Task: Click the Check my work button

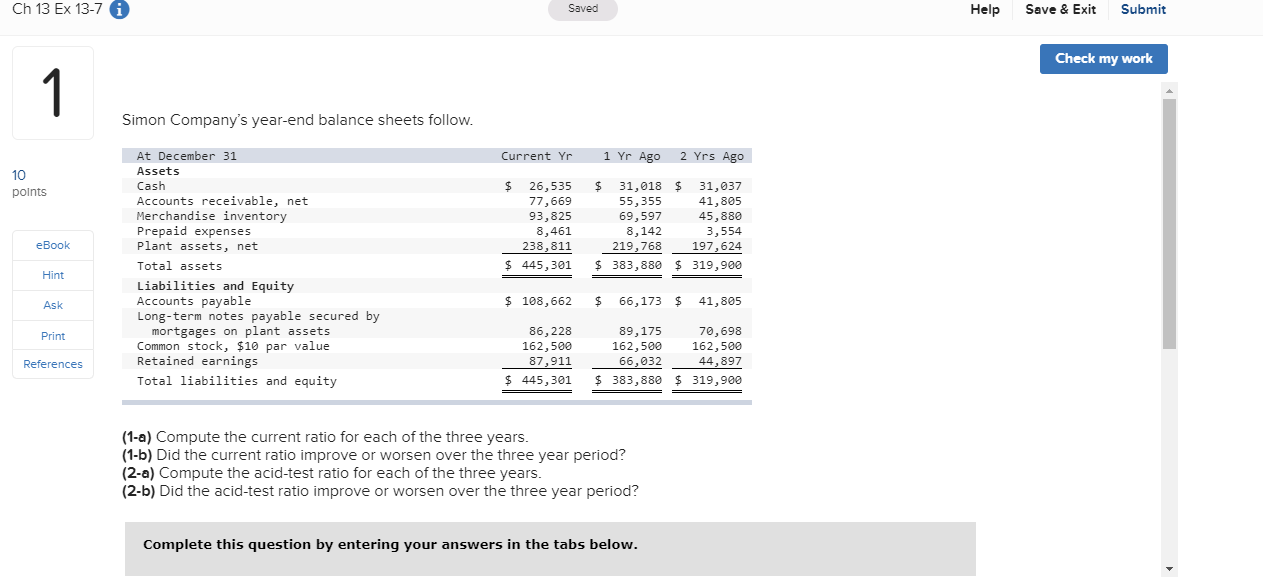Action: click(1103, 58)
